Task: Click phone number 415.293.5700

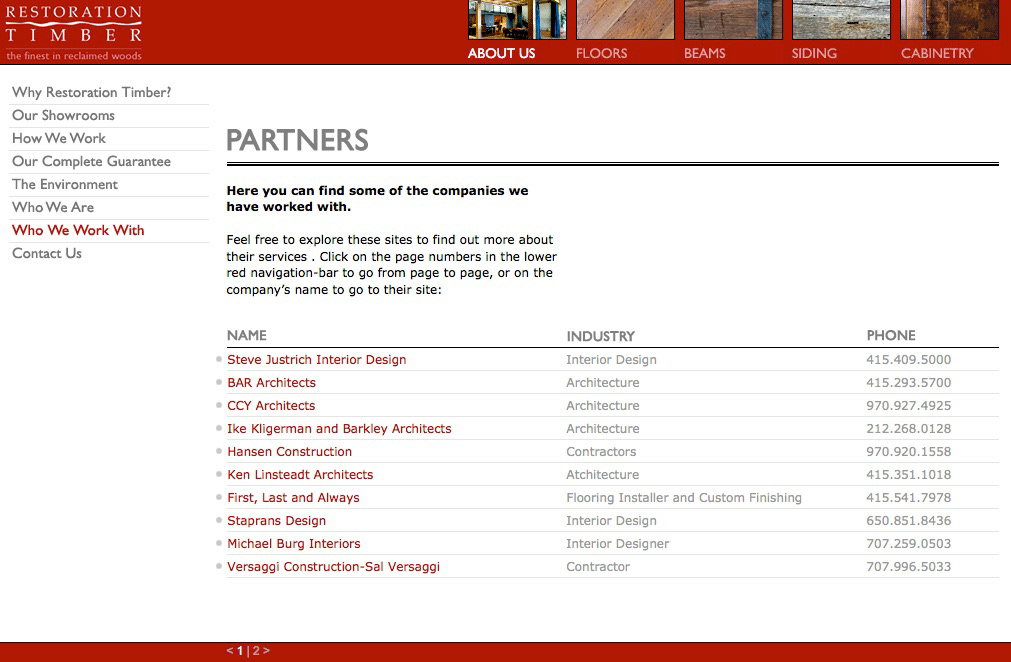Action: pyautogui.click(x=908, y=383)
